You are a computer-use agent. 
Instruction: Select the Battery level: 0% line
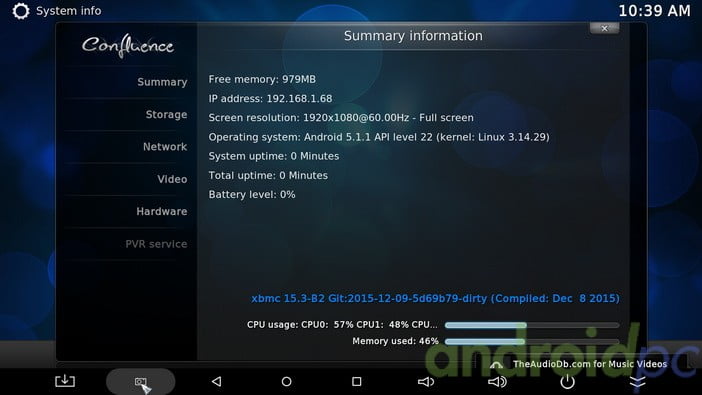coord(252,195)
